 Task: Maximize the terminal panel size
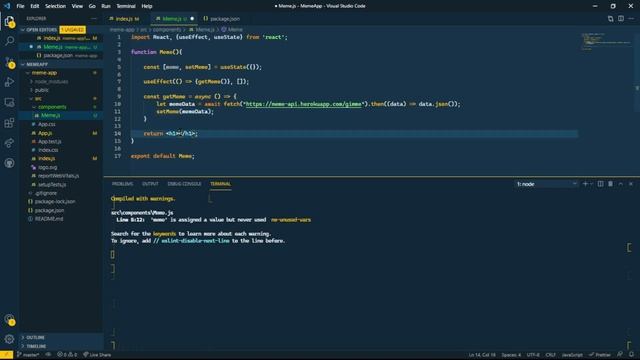[621, 184]
